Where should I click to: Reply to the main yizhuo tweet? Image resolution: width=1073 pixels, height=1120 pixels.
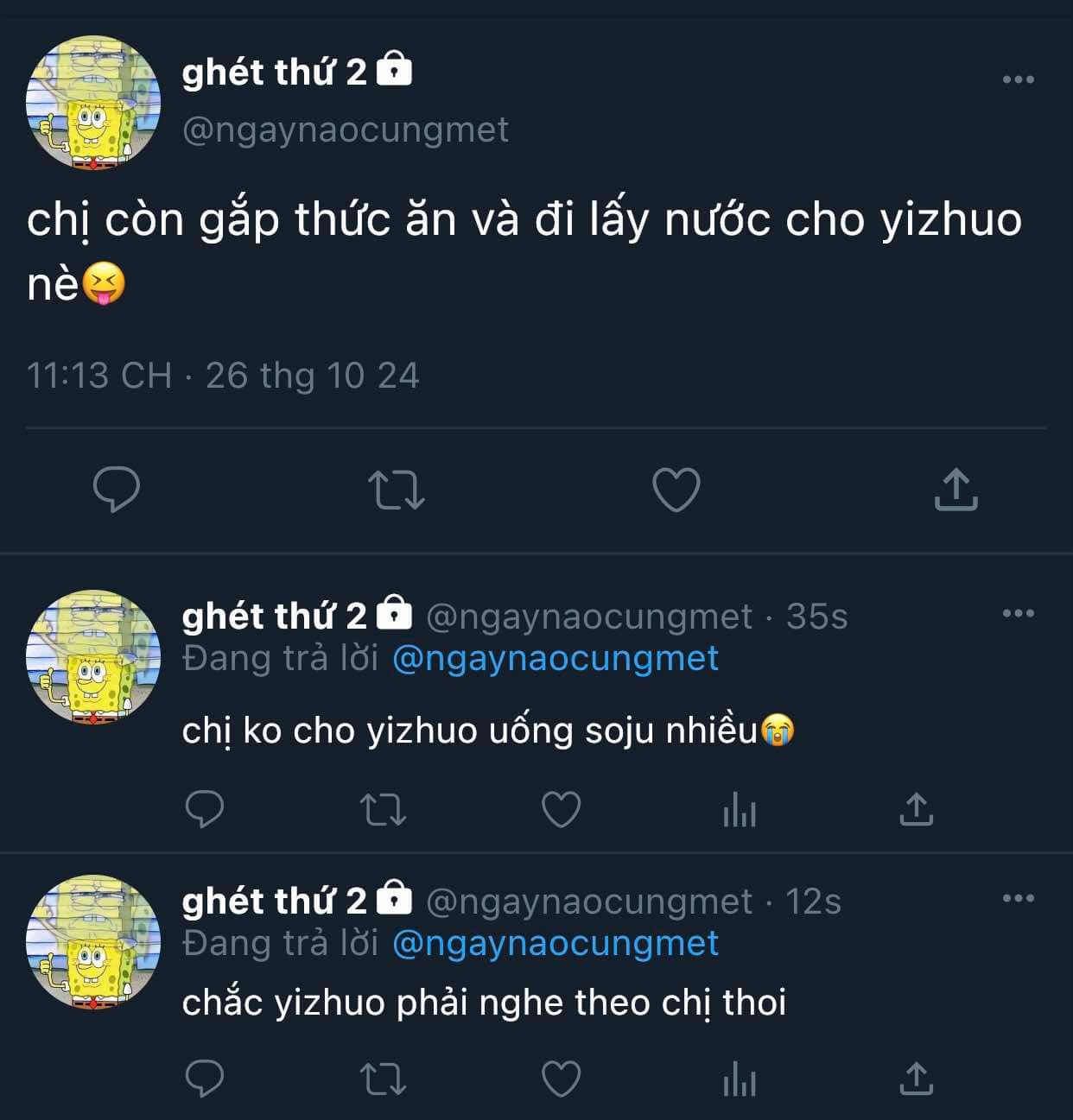tap(117, 489)
